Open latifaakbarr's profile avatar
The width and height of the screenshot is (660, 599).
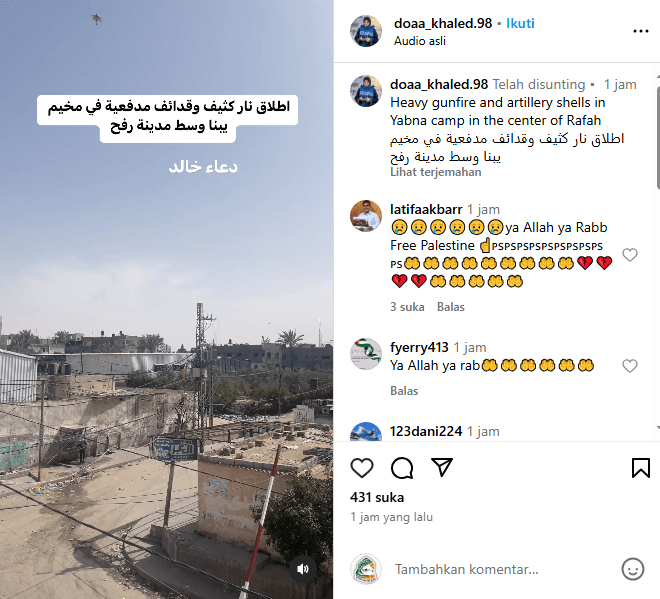[x=366, y=216]
